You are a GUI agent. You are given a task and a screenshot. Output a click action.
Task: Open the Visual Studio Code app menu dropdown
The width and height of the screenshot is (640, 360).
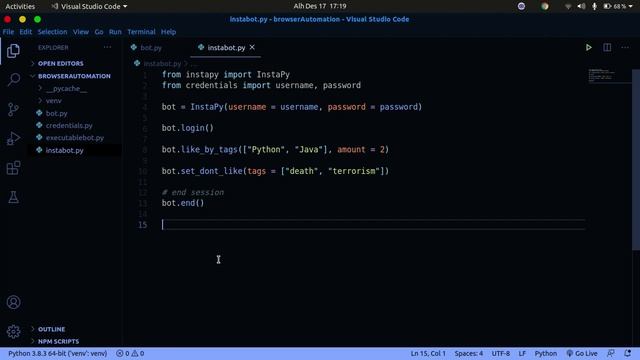(89, 7)
